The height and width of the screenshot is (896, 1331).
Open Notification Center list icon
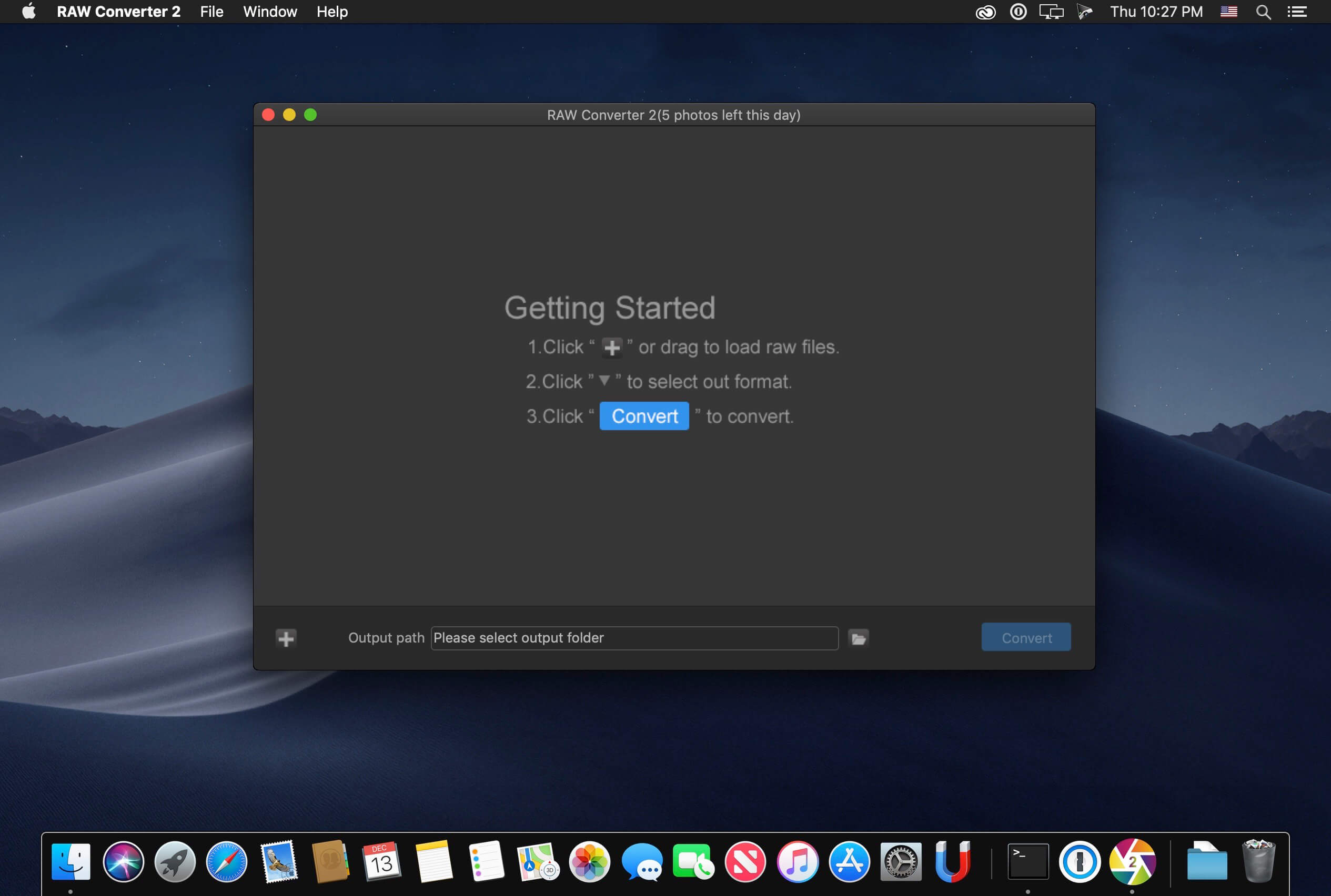pyautogui.click(x=1297, y=12)
